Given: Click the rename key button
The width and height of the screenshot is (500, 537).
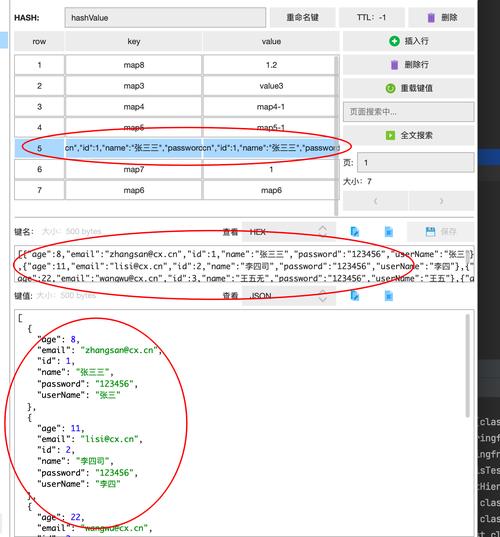Looking at the screenshot, I should click(302, 17).
